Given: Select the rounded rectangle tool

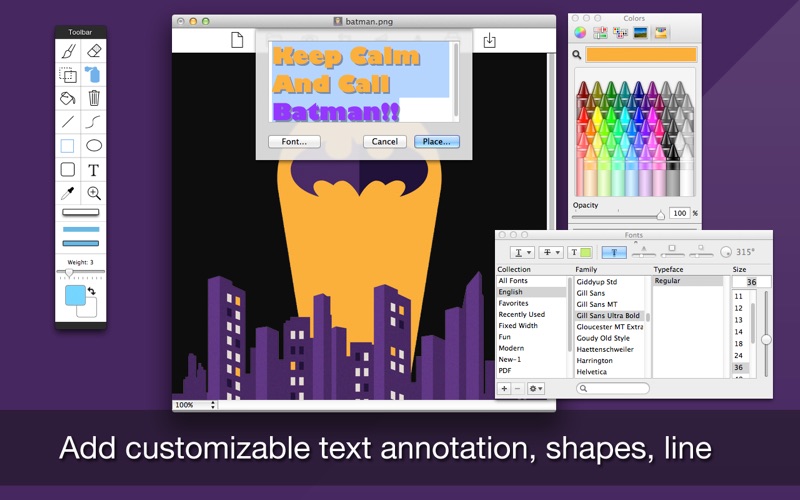Looking at the screenshot, I should [68, 169].
